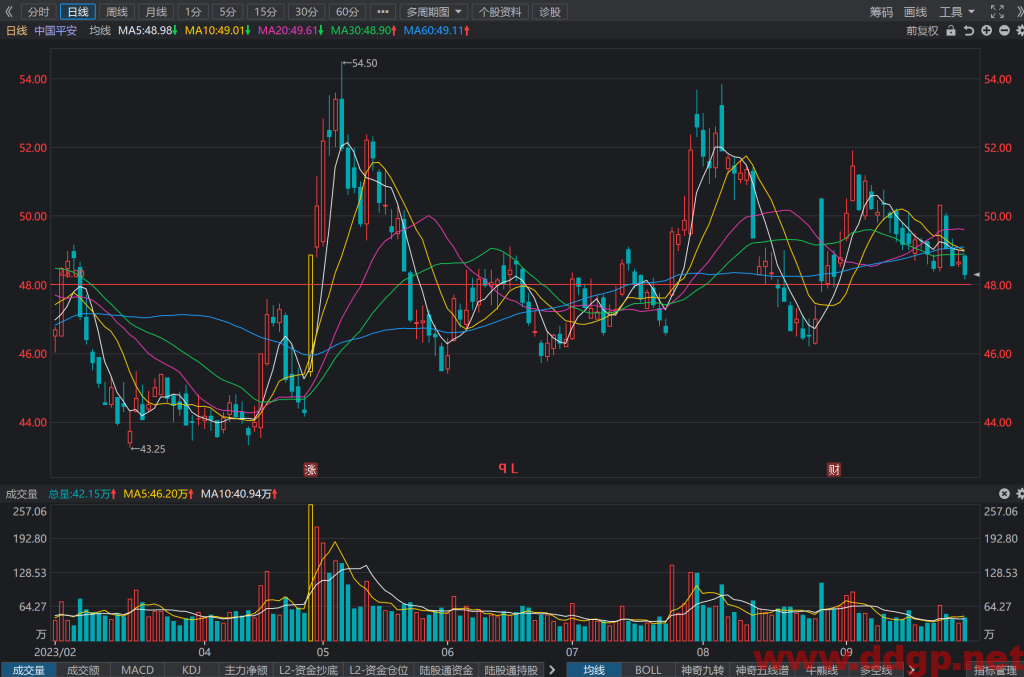Open 前复权 adjustment setting
The image size is (1024, 677).
[922, 31]
